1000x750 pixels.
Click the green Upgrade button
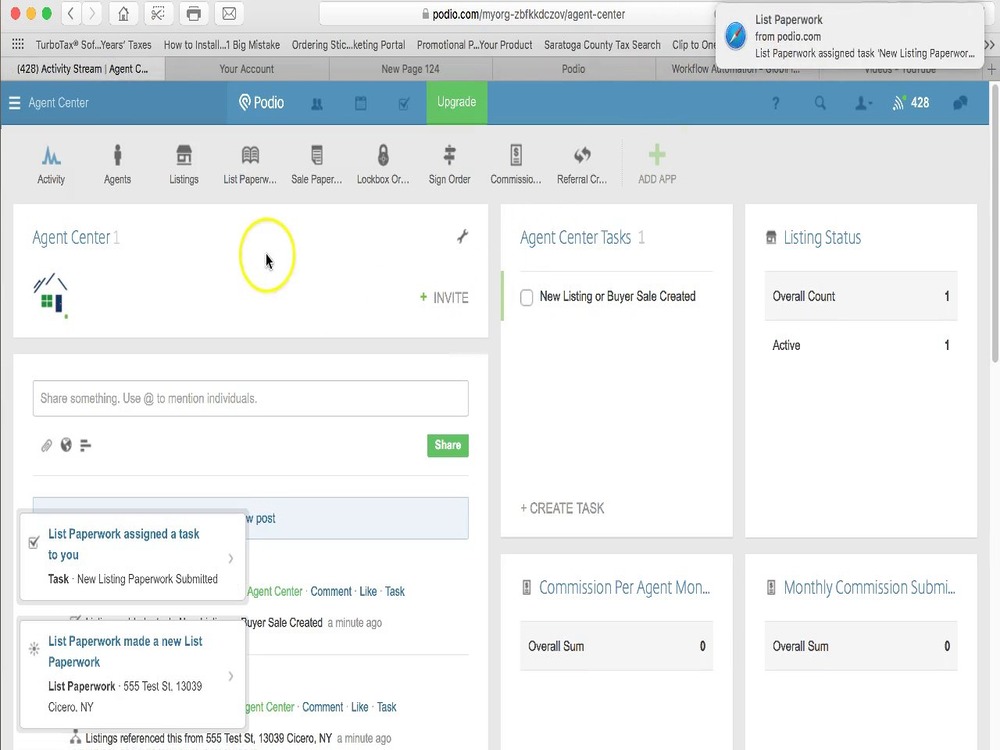[457, 102]
